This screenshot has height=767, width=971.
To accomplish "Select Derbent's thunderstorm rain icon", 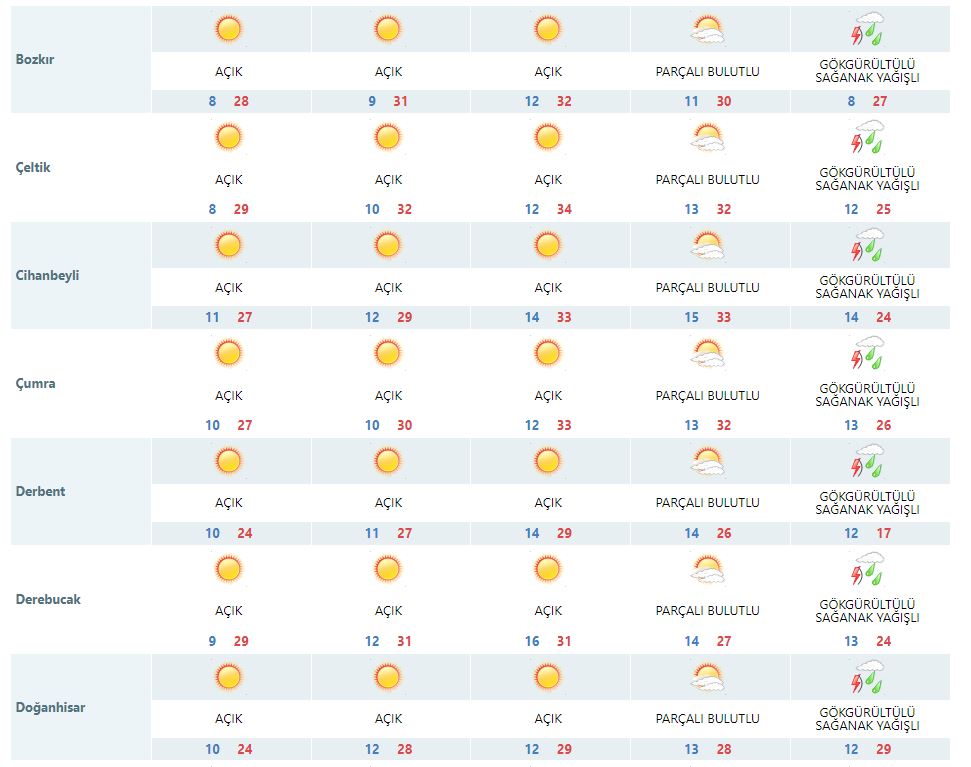I will [867, 462].
